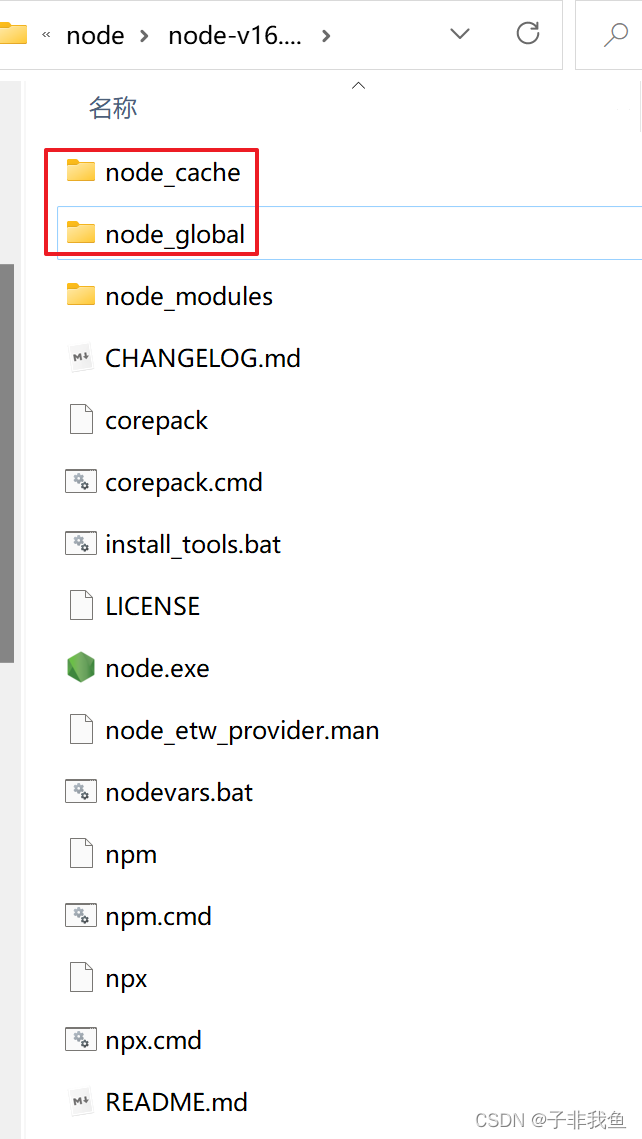Select the npx file name
This screenshot has width=642, height=1139.
click(x=126, y=979)
